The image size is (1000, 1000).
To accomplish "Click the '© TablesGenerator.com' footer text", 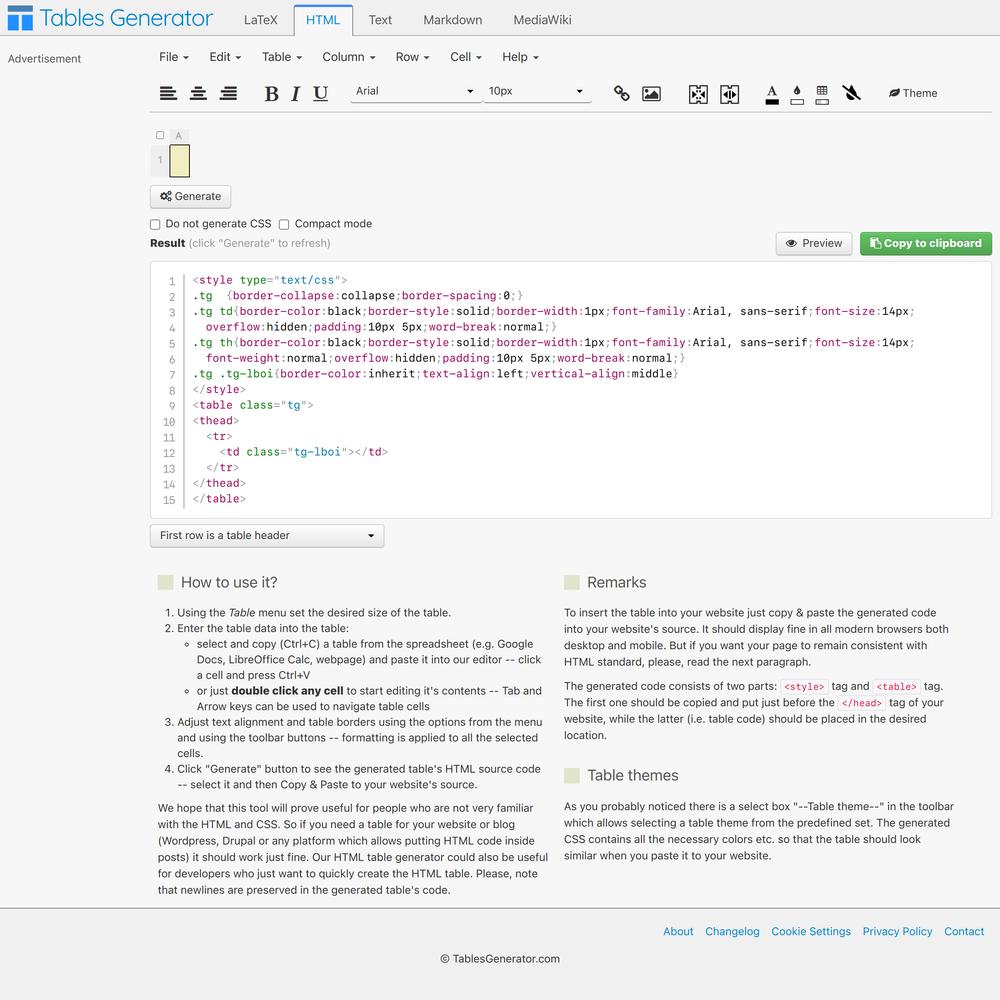I will (500, 959).
